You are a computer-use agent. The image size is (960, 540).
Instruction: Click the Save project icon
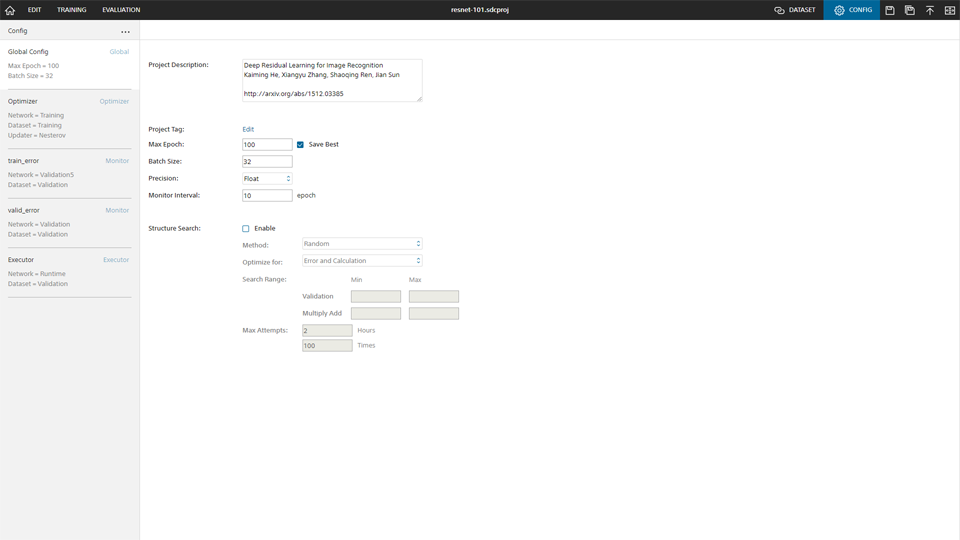click(890, 10)
